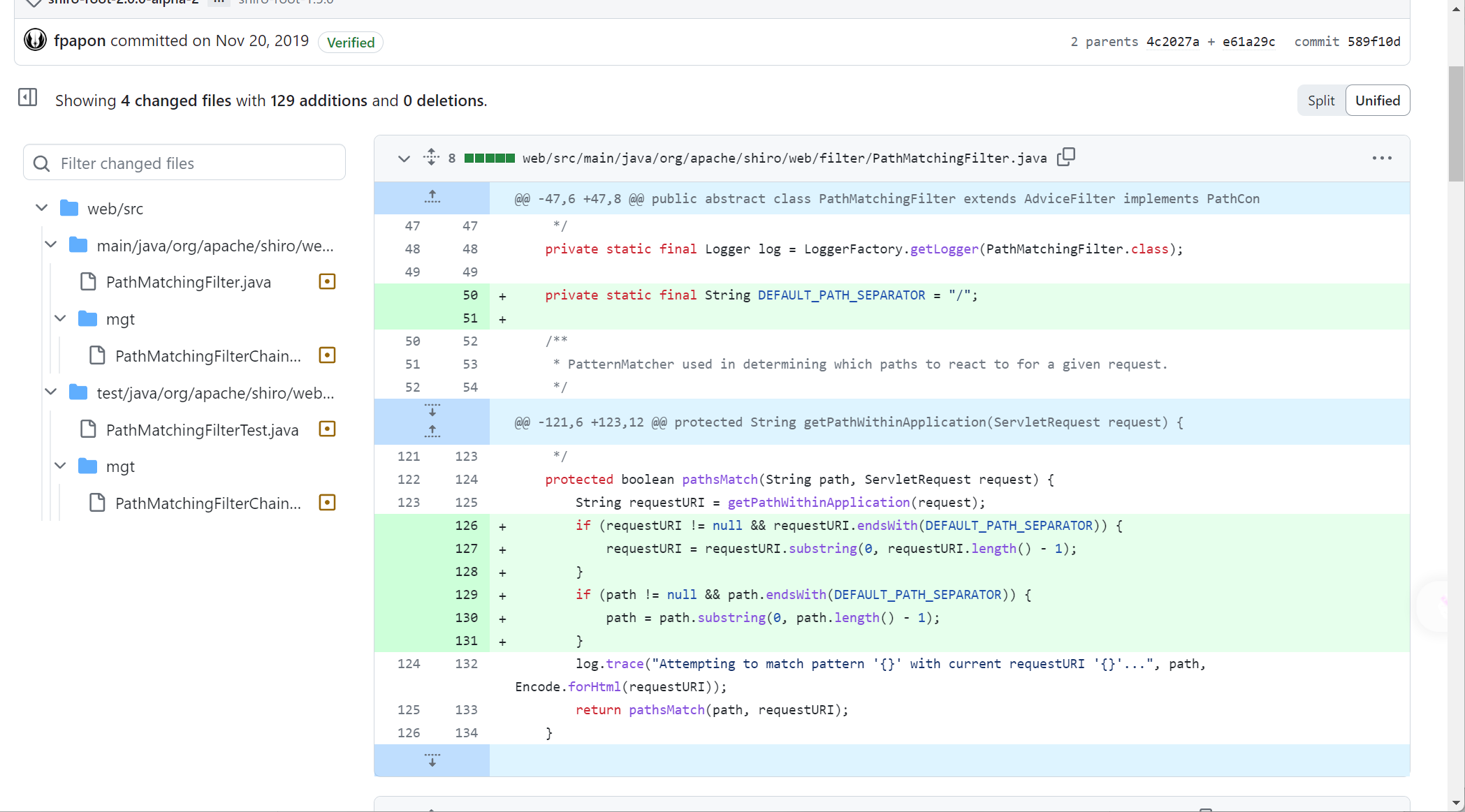Click the file tree sidebar toggle icon

click(27, 97)
